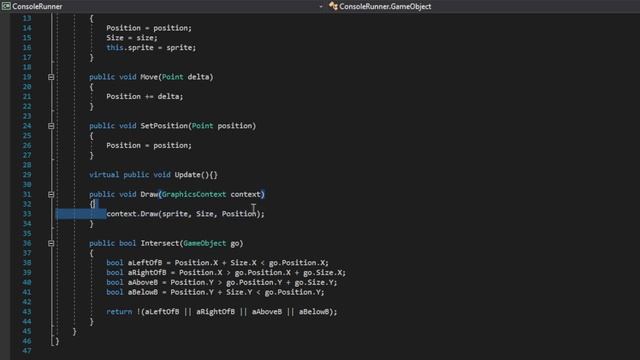Click the 'bool aLeftOfB' declaration line
640x360 pixels.
(217, 263)
